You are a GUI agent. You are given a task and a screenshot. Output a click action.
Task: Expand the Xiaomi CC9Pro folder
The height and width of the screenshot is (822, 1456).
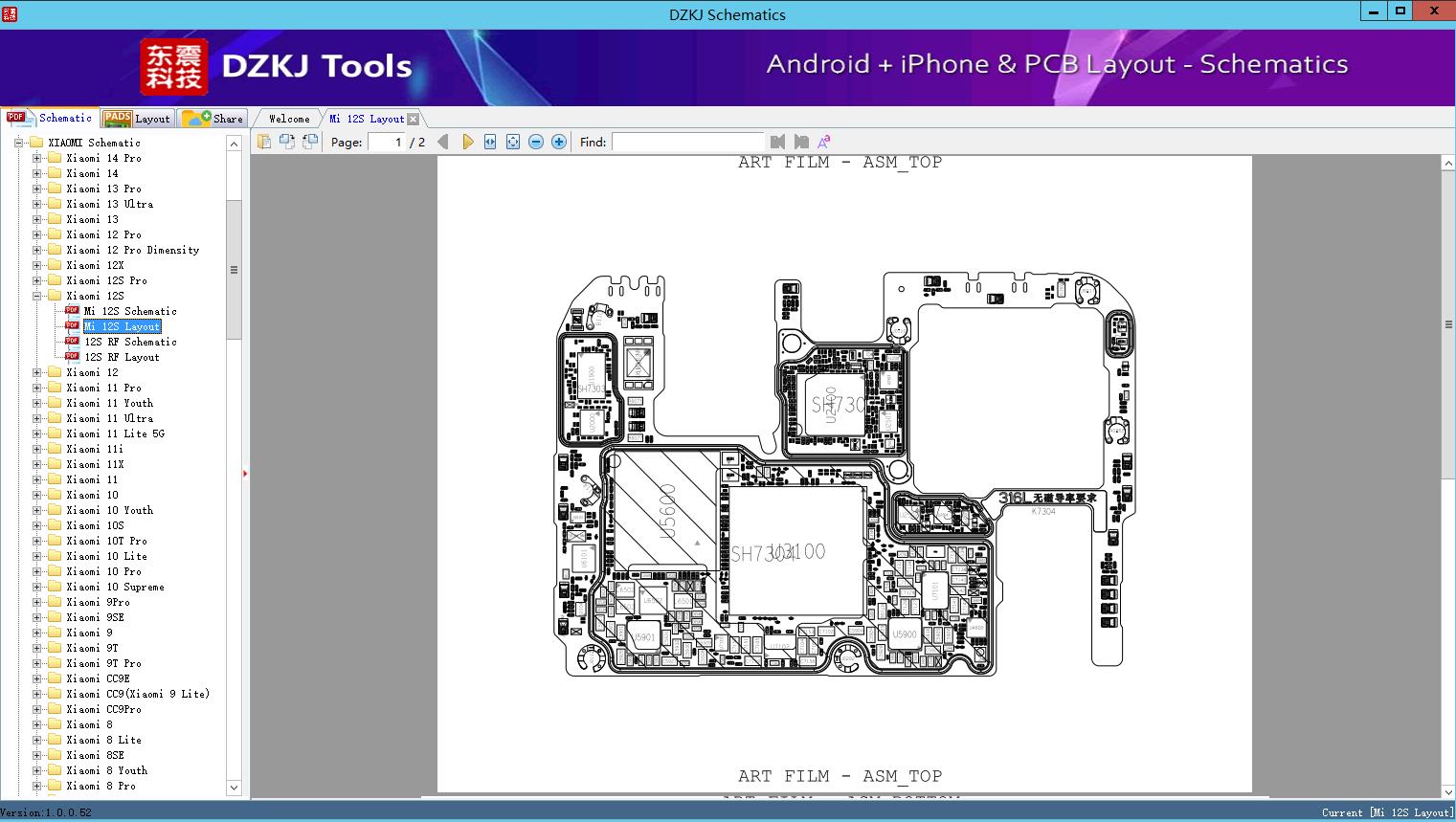coord(37,709)
